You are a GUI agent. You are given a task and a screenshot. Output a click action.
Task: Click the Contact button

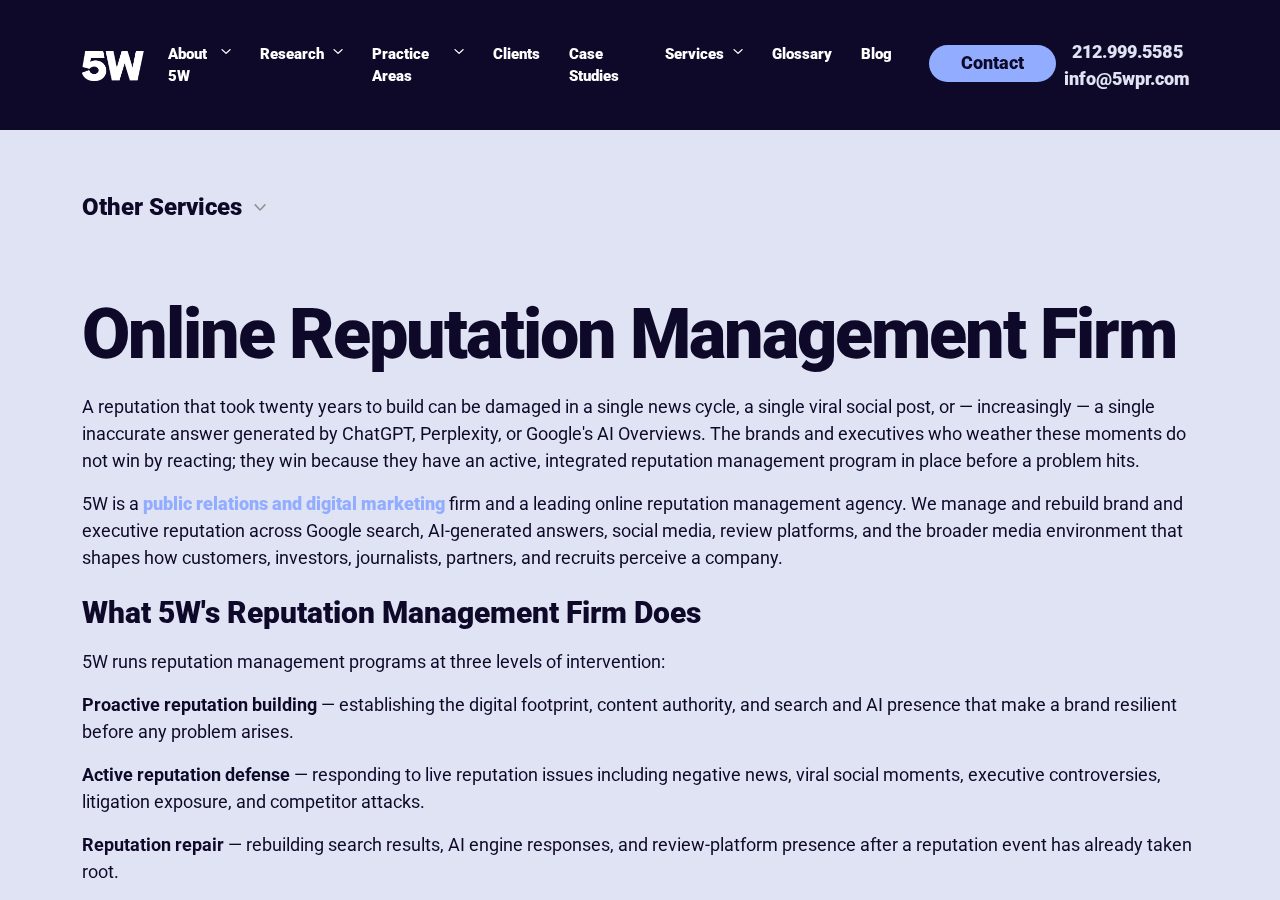[992, 63]
